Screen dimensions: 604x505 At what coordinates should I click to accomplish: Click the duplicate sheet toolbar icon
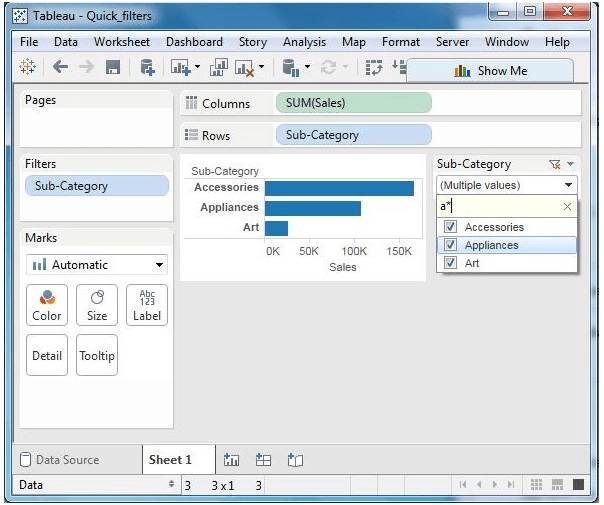(216, 68)
